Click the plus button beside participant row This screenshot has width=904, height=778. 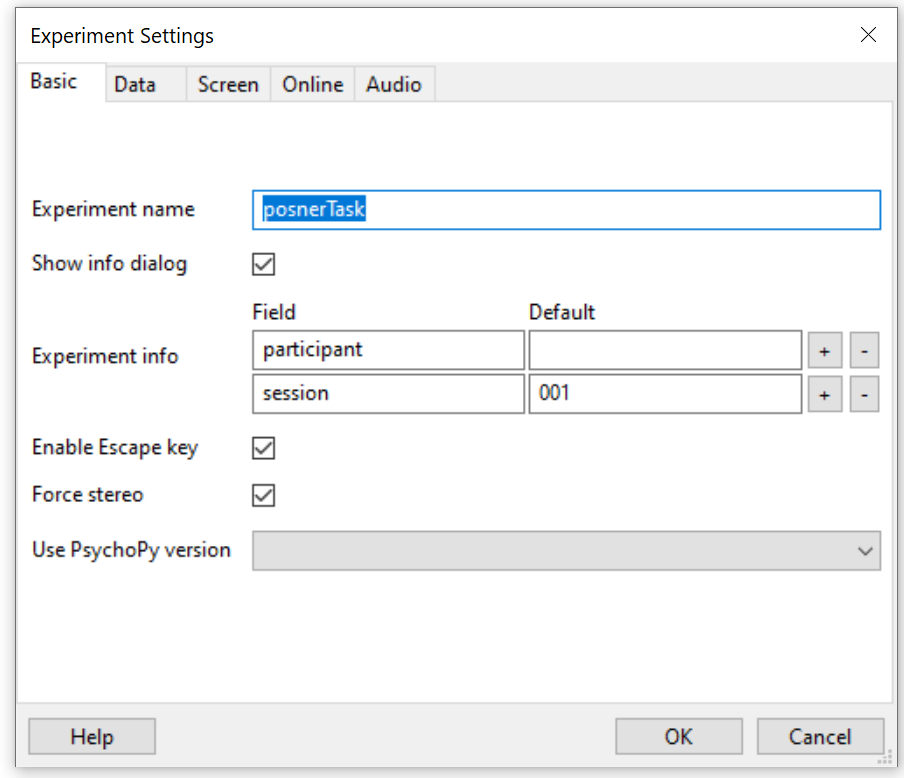pyautogui.click(x=824, y=351)
